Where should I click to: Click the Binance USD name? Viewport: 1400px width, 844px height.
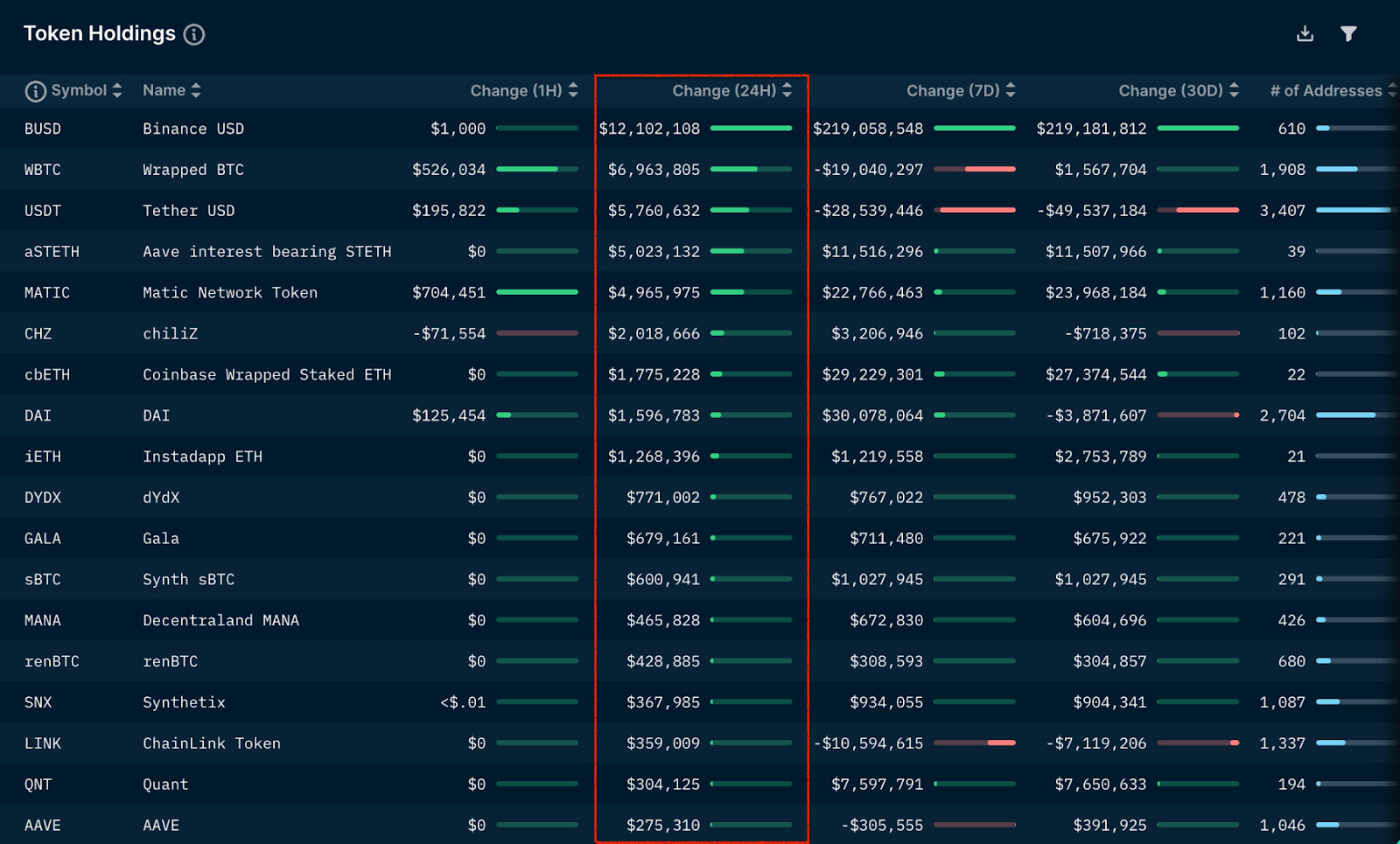(193, 129)
